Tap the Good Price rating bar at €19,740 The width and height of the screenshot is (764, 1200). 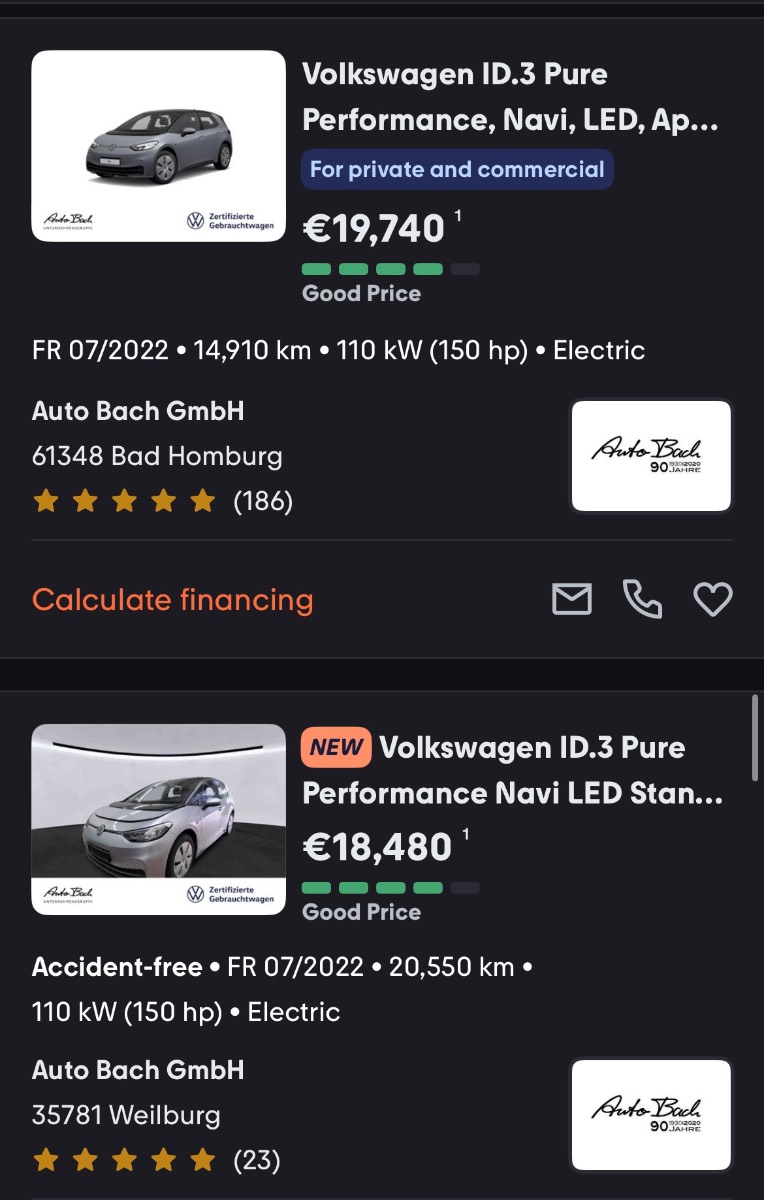[391, 269]
